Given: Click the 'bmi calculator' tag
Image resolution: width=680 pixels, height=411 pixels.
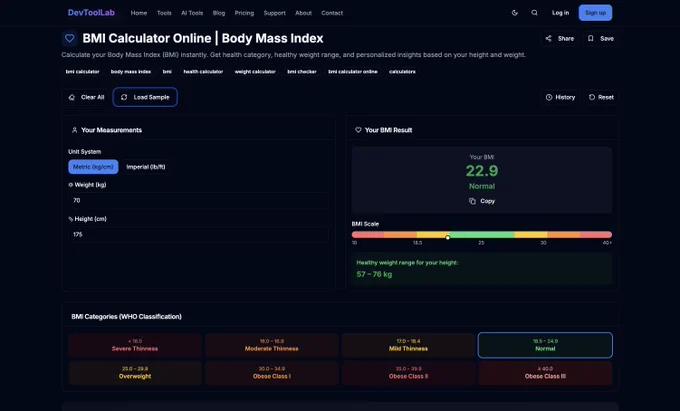Looking at the screenshot, I should click(x=82, y=72).
